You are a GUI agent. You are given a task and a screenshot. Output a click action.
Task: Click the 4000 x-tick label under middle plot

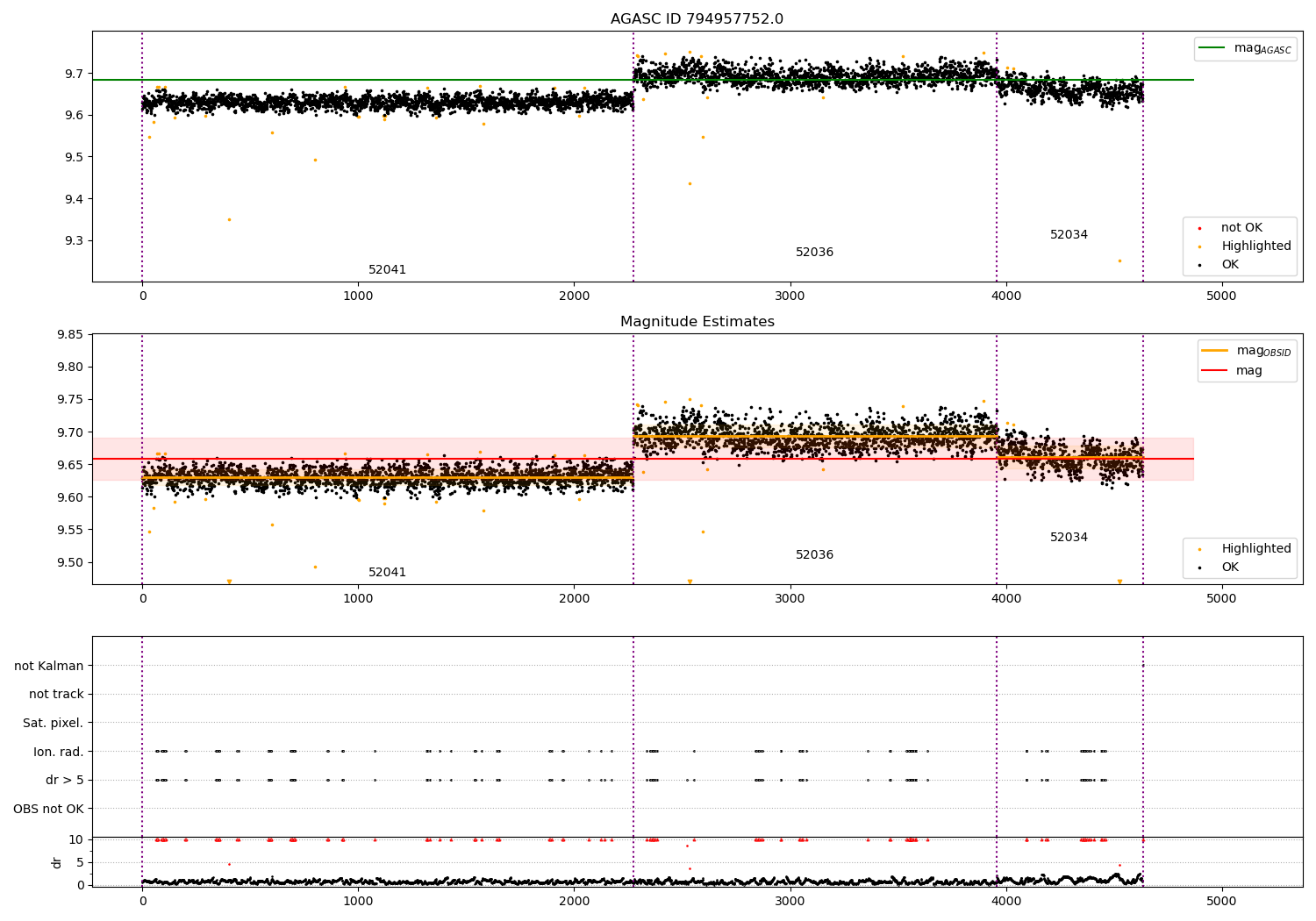[x=1005, y=599]
